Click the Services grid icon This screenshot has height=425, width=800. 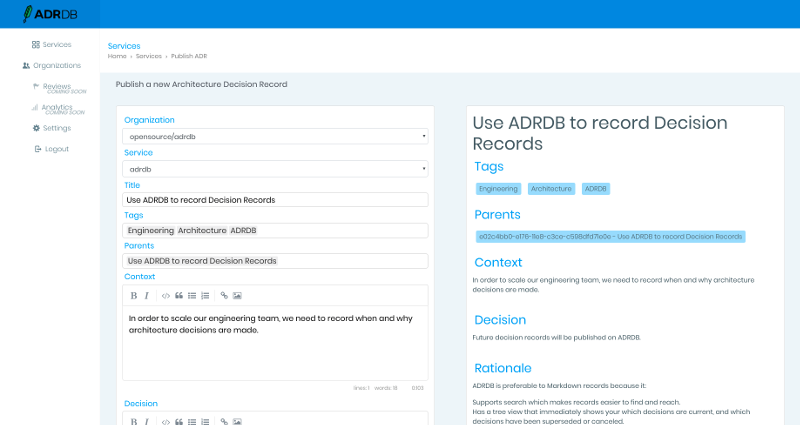[x=36, y=44]
